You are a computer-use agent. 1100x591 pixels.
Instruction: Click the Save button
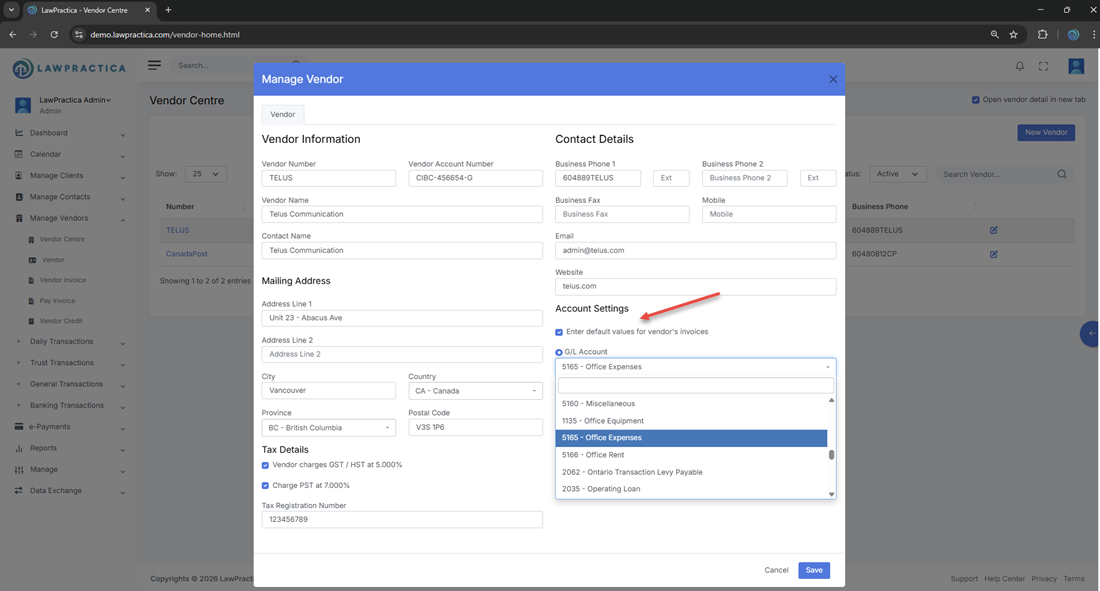click(x=813, y=570)
